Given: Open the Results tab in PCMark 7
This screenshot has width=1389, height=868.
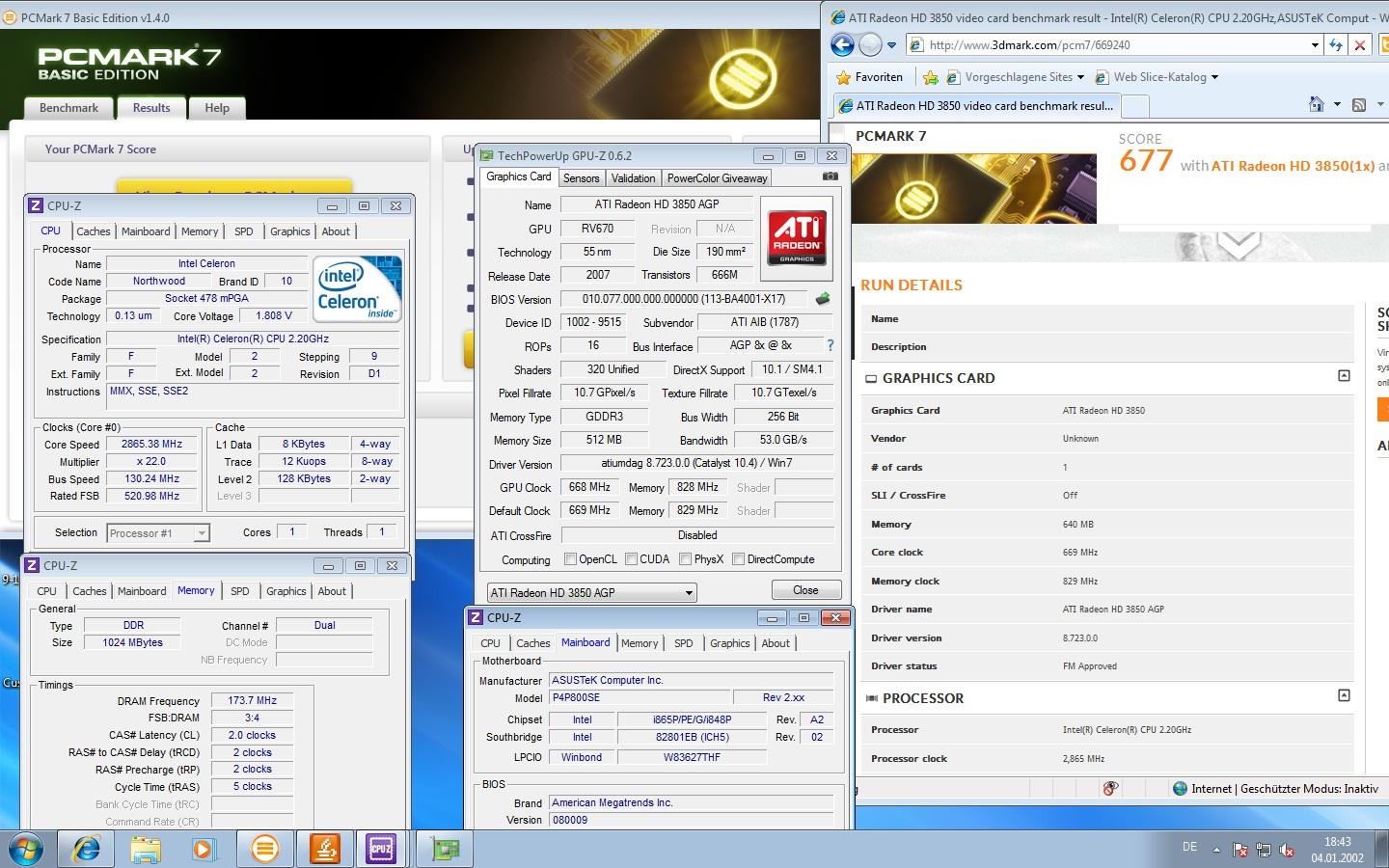Looking at the screenshot, I should [151, 108].
